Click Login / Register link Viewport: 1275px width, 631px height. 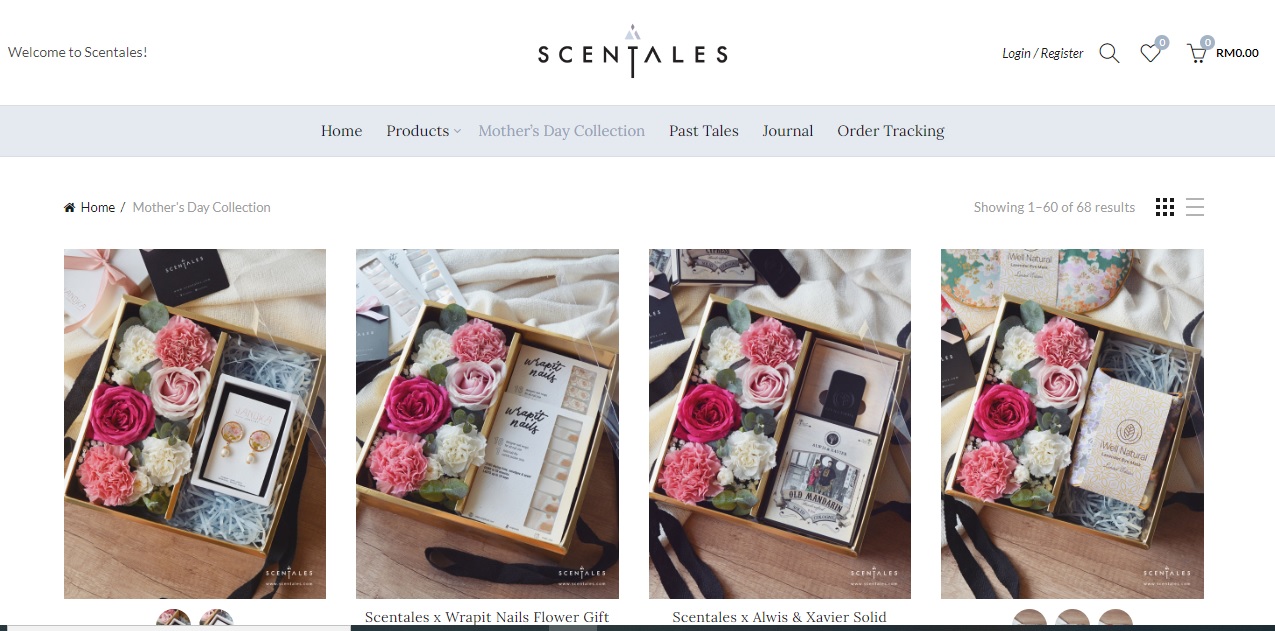point(1042,53)
